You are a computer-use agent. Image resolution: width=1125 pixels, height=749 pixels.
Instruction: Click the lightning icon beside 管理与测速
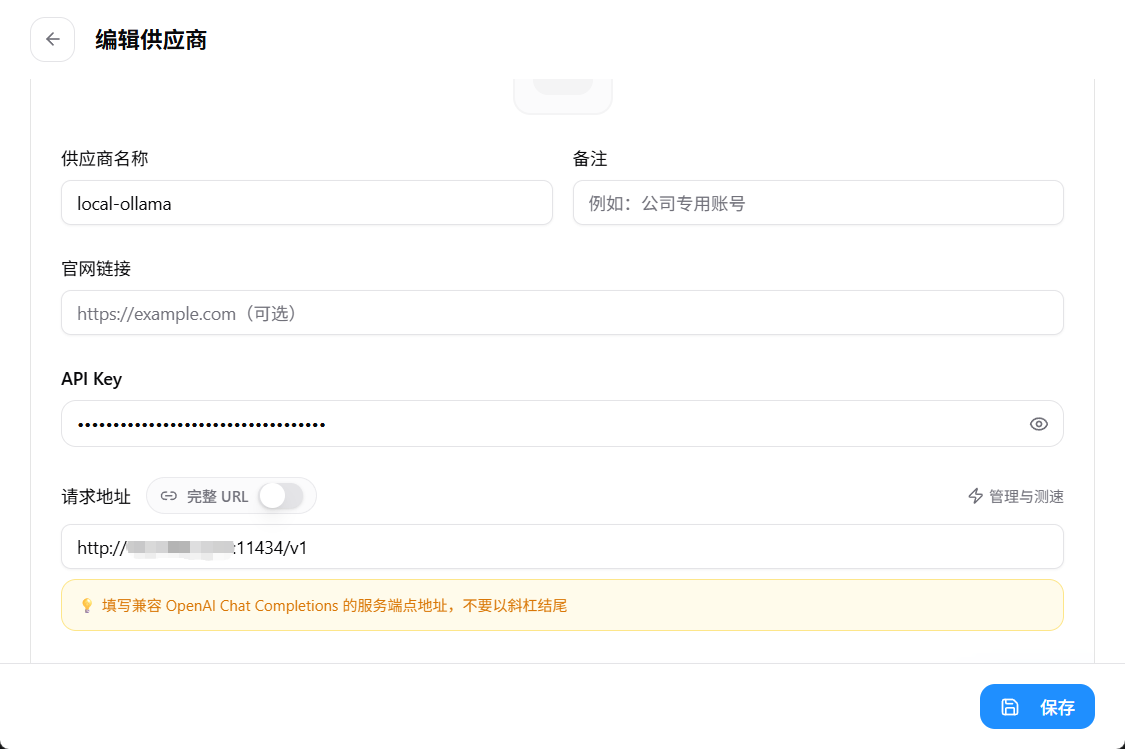point(975,496)
